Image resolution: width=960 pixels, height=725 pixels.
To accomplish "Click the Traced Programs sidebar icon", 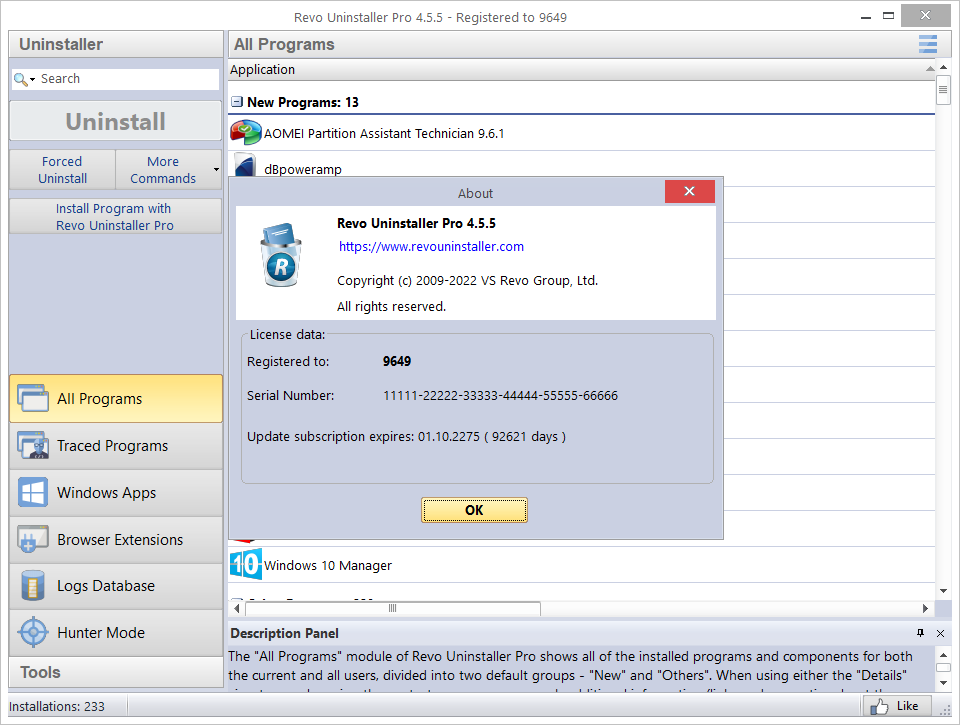I will [x=33, y=445].
